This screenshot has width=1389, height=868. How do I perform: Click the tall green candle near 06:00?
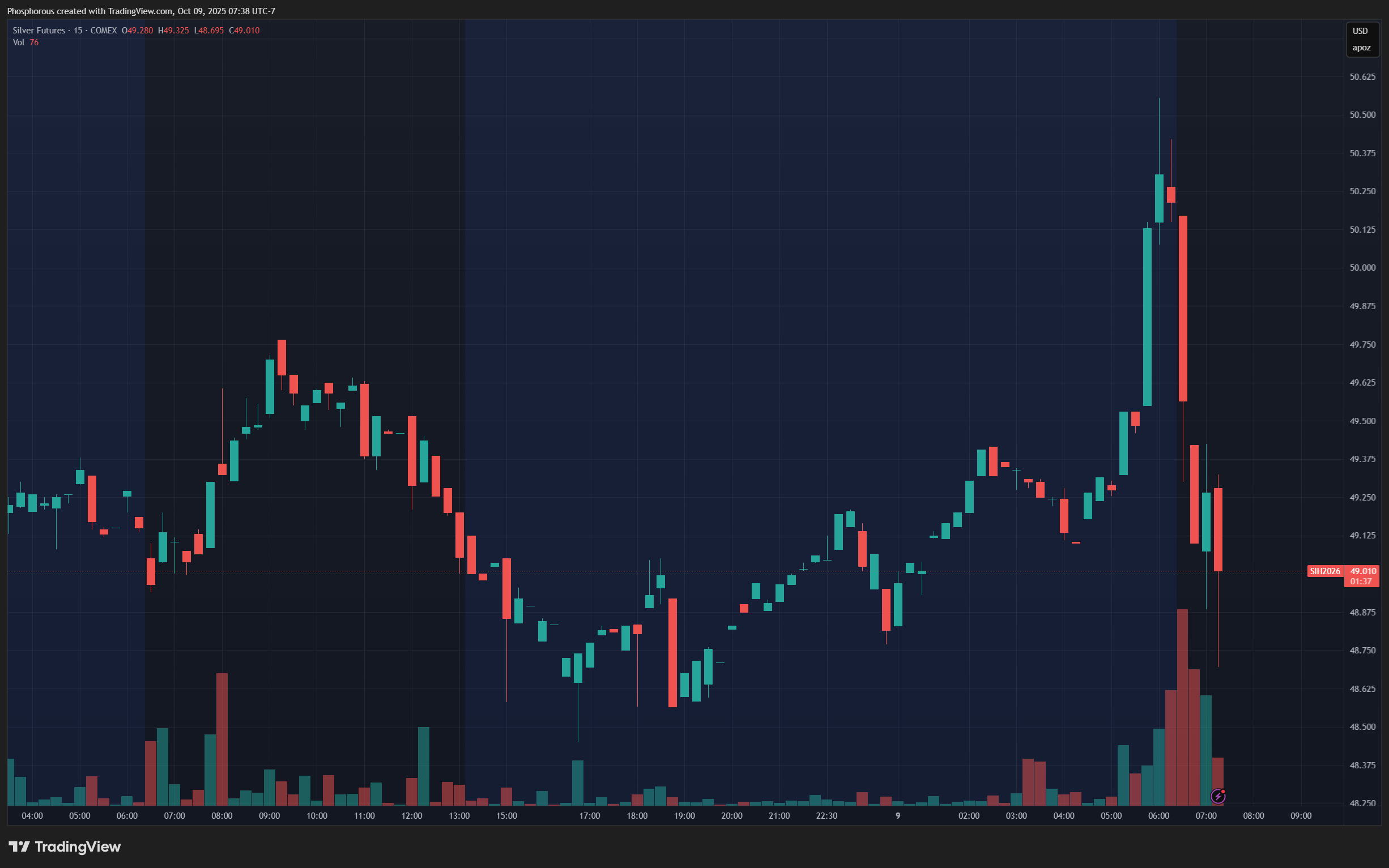pyautogui.click(x=1147, y=317)
